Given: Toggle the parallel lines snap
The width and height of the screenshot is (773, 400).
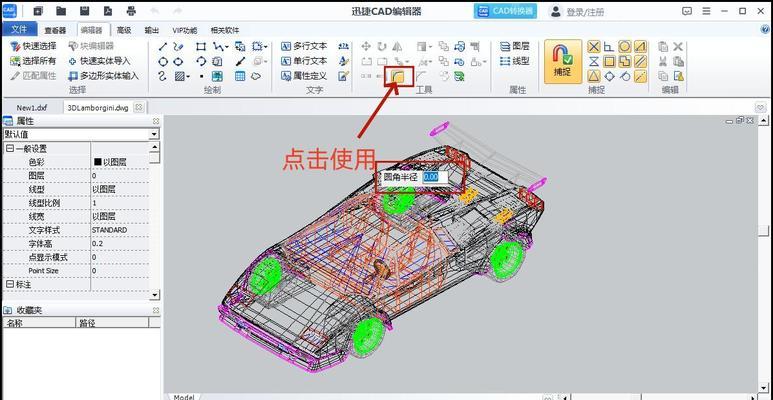Looking at the screenshot, I should [x=640, y=62].
